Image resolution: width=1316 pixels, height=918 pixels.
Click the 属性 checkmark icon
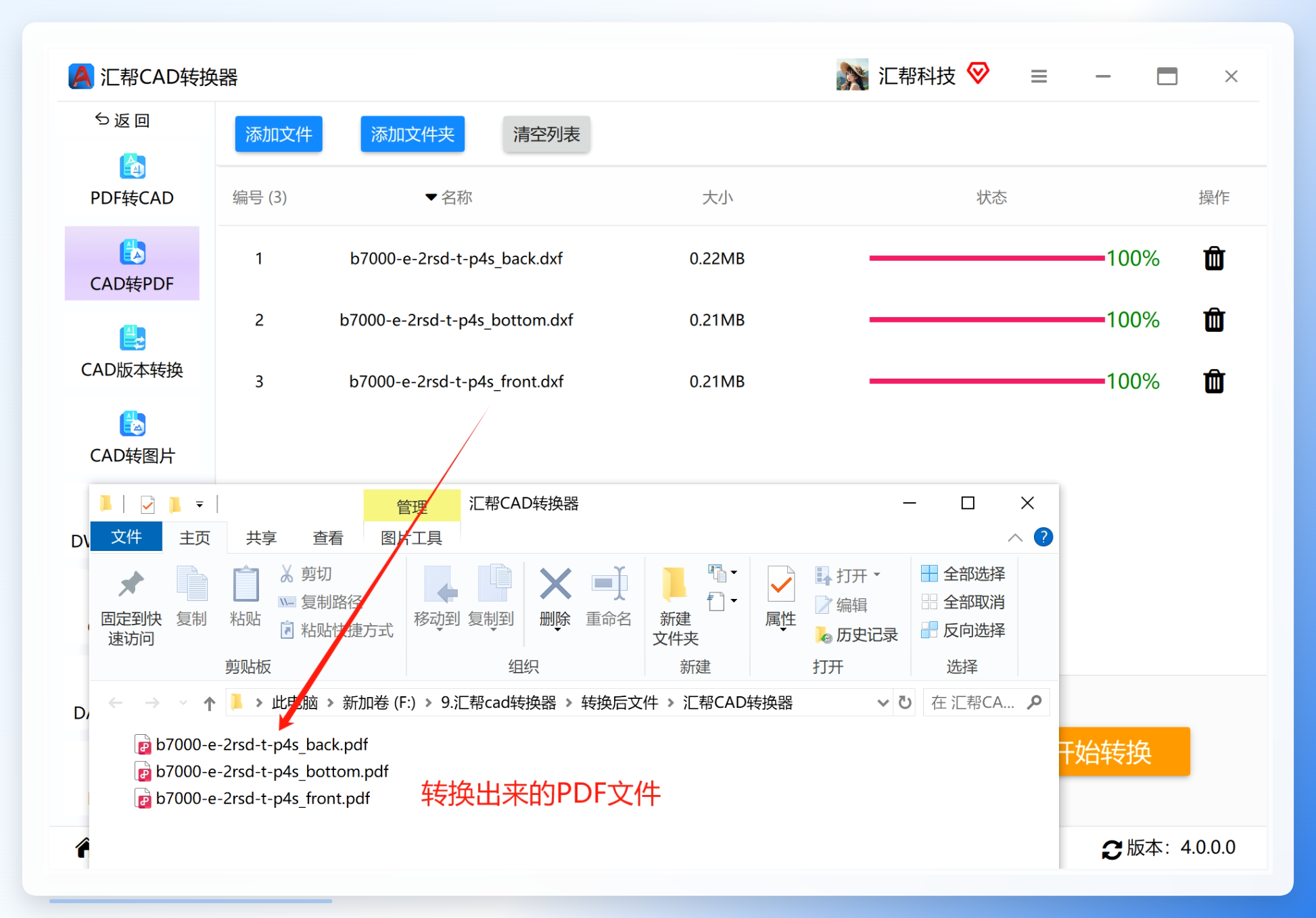click(780, 585)
